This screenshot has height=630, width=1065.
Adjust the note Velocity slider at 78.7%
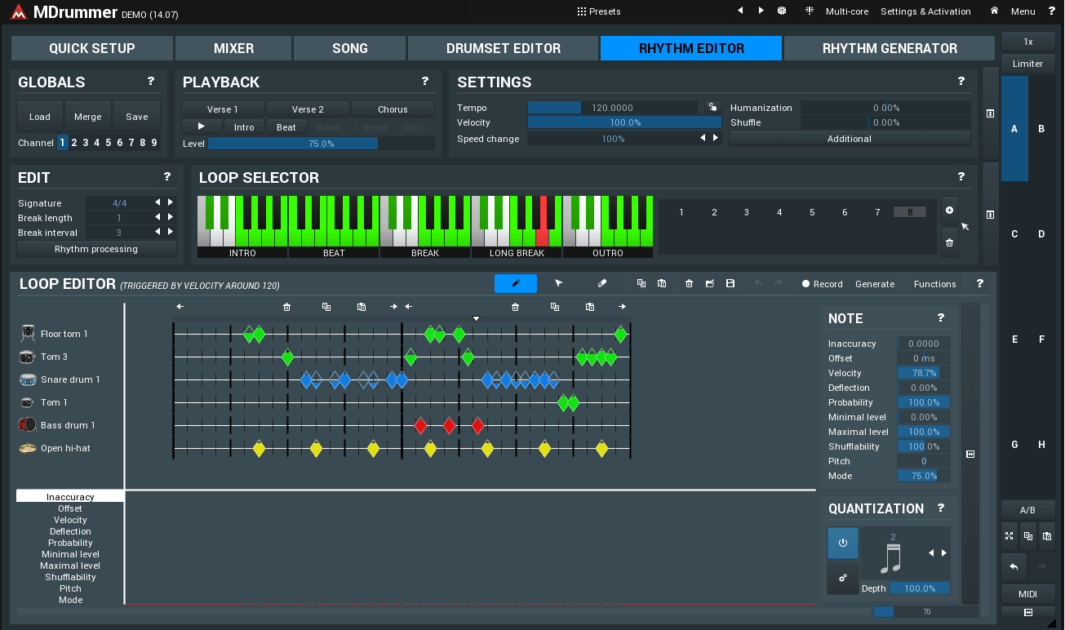click(x=924, y=373)
